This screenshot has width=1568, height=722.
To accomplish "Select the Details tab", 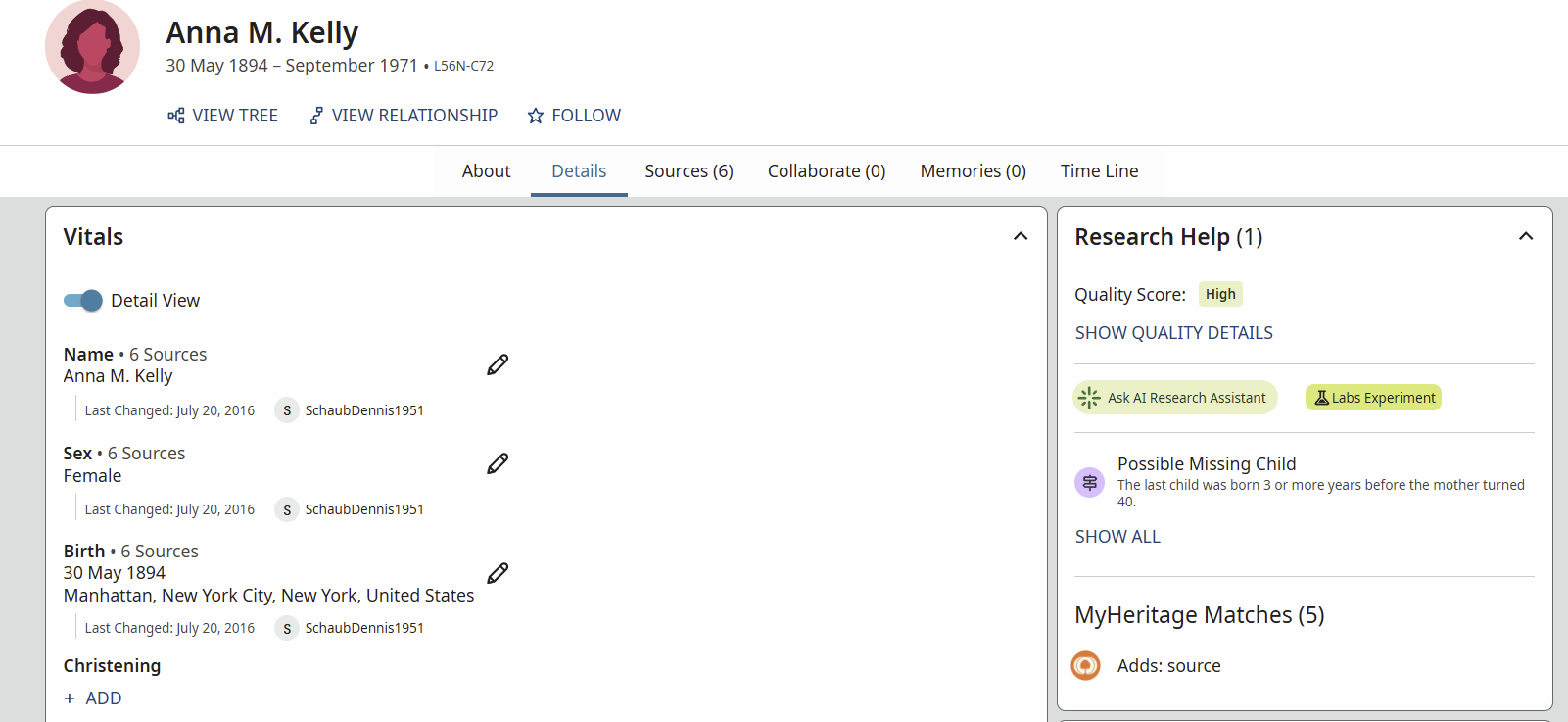I will point(579,171).
